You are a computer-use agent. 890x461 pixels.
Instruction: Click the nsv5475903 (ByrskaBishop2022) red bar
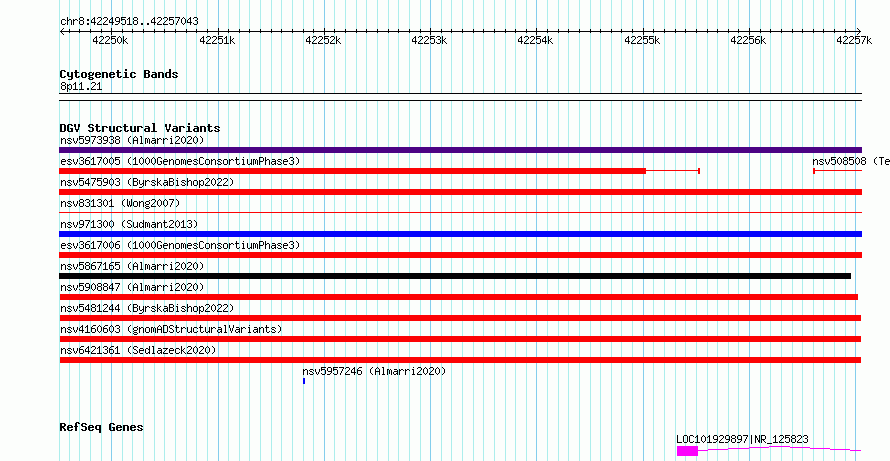(x=460, y=192)
